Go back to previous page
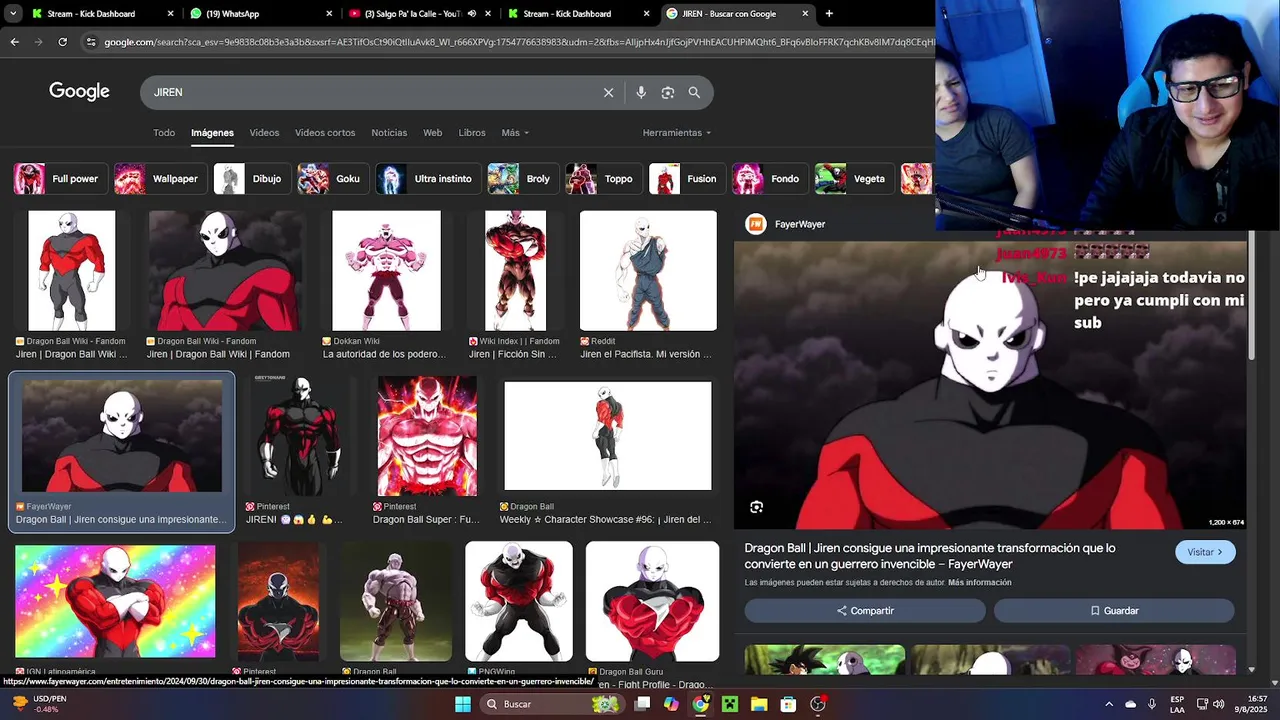Image resolution: width=1280 pixels, height=720 pixels. (14, 42)
